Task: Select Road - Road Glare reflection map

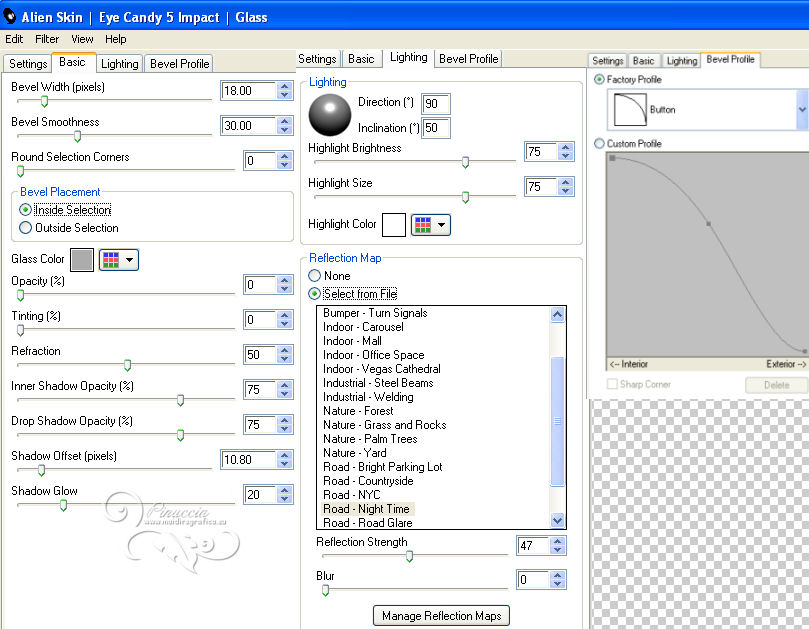Action: click(x=367, y=523)
